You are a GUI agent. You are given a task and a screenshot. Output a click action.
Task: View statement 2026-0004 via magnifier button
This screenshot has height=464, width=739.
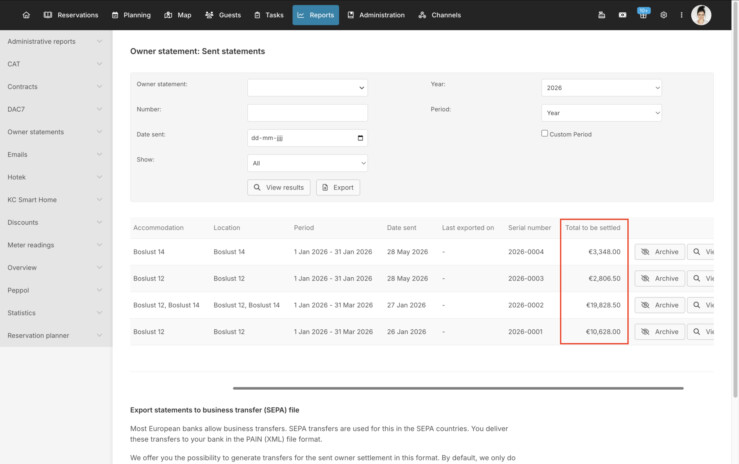(x=701, y=252)
